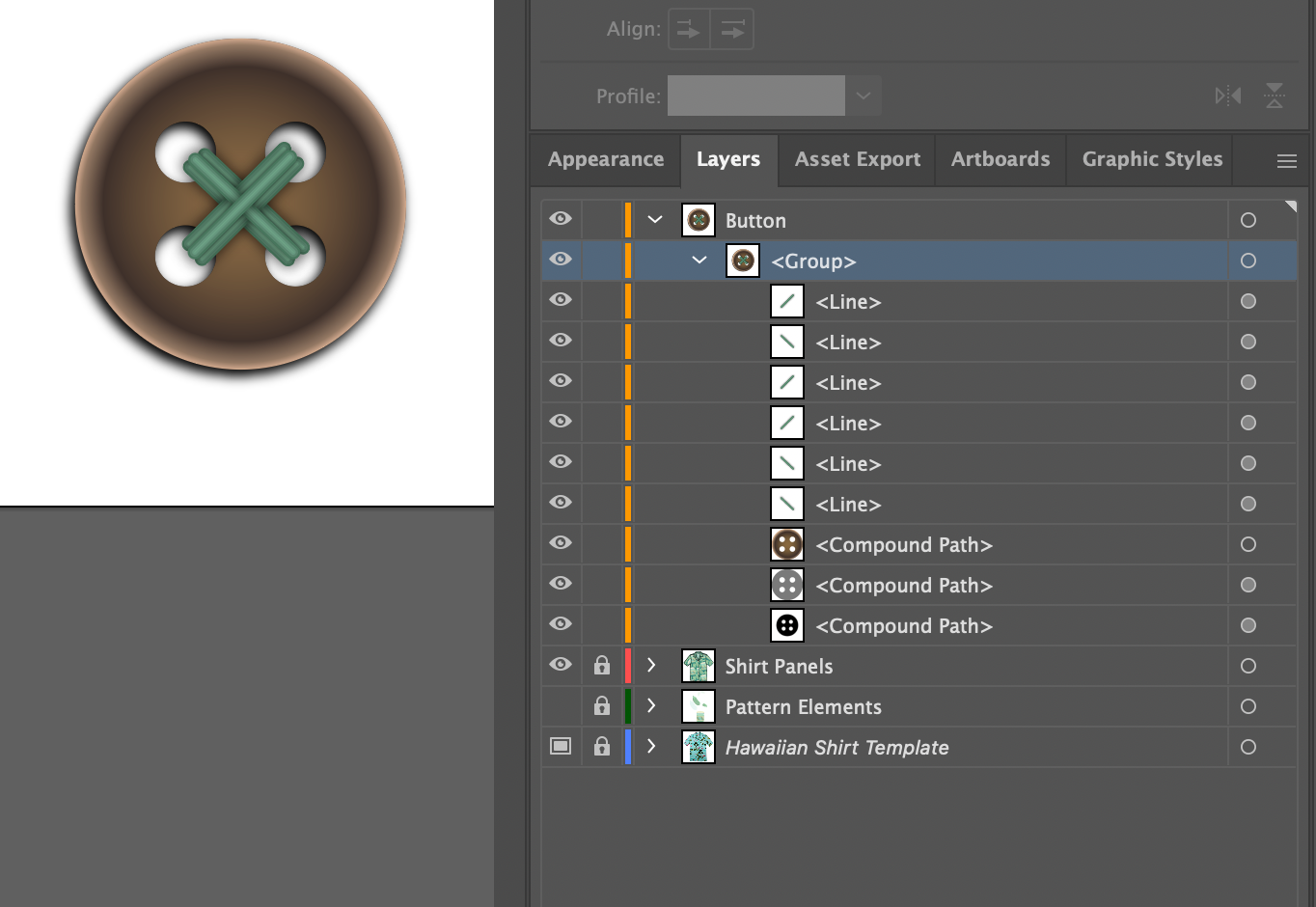Toggle visibility of the <Group> row

click(x=561, y=260)
